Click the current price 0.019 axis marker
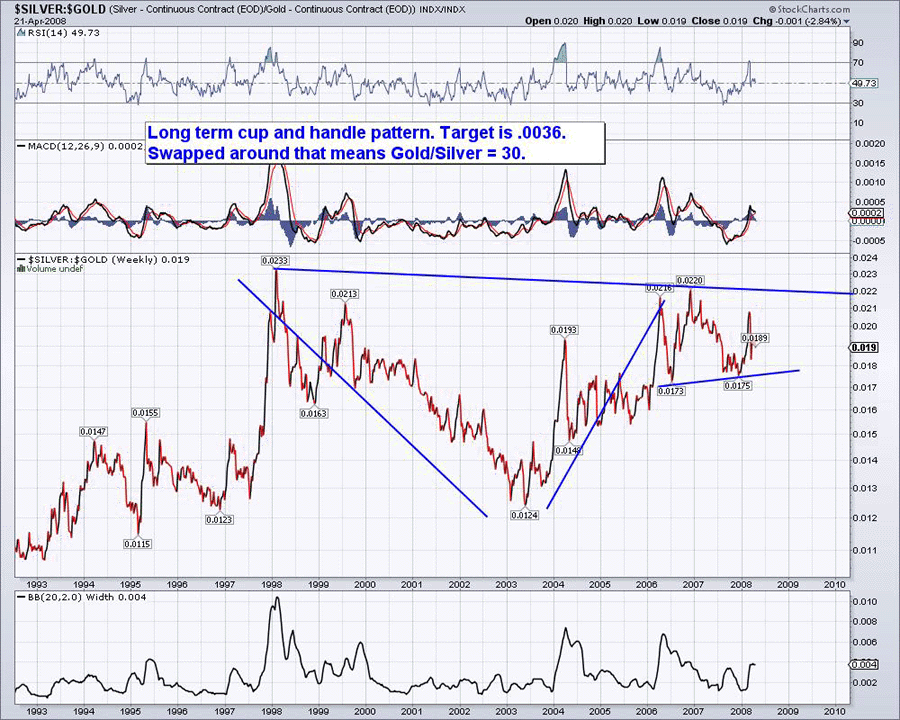 click(864, 347)
